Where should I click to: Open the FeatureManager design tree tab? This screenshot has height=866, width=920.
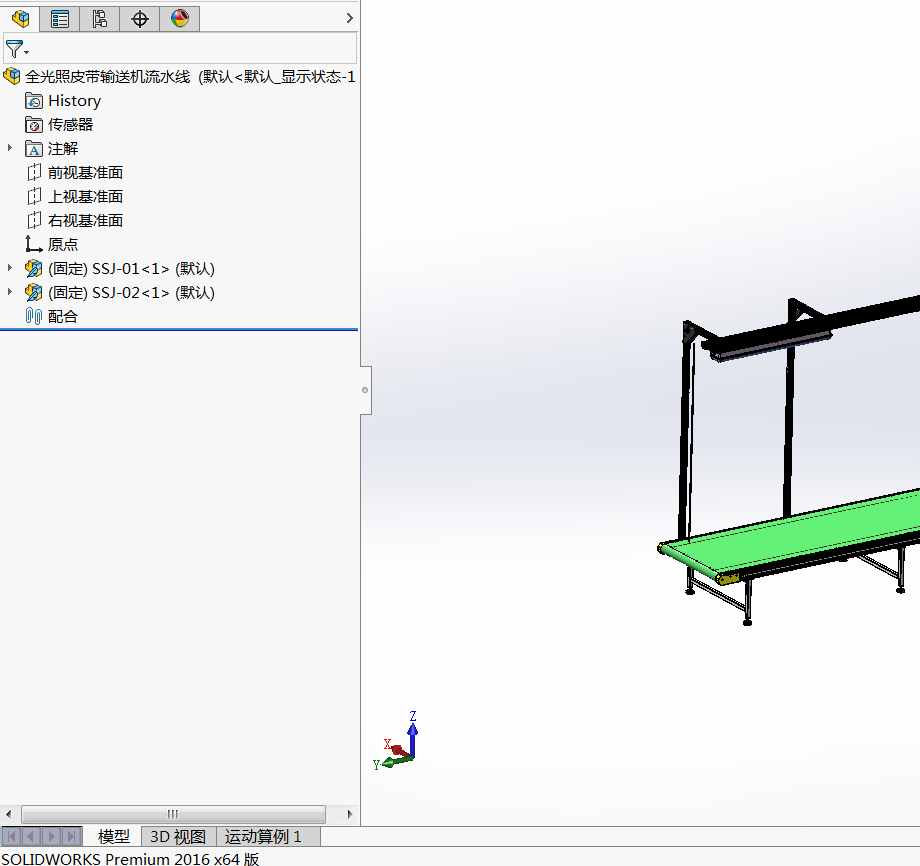21,19
